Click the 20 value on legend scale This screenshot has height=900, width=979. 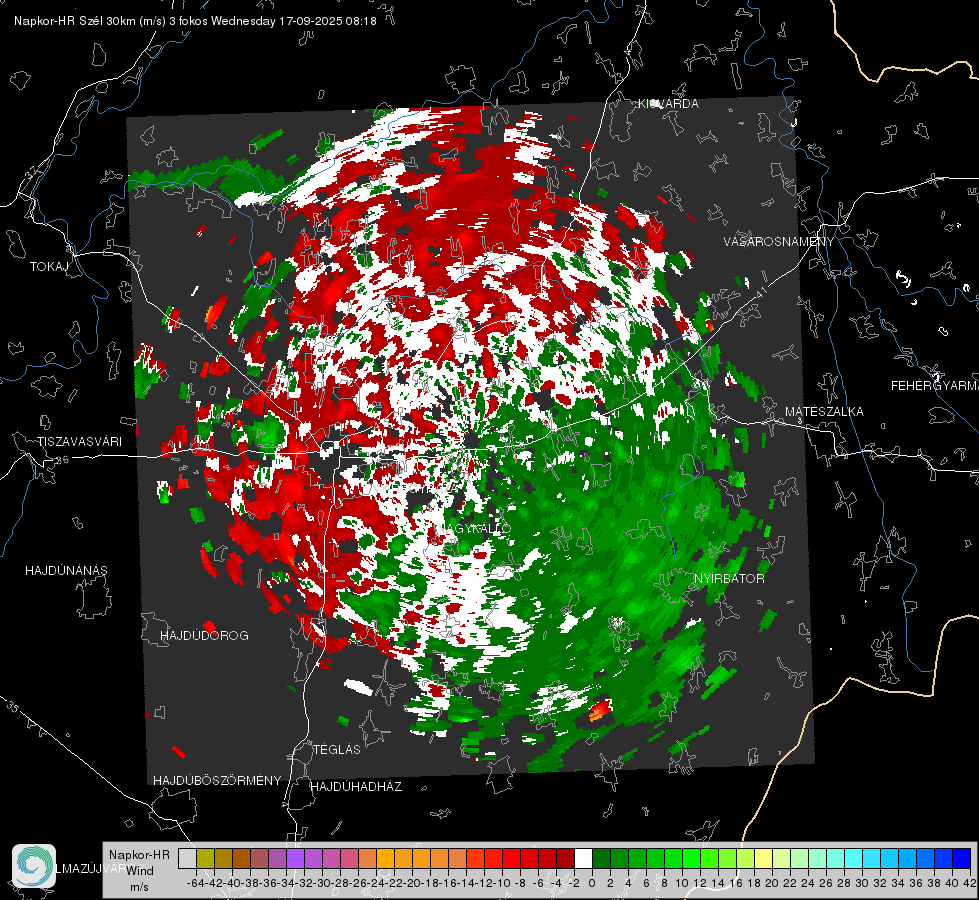[772, 883]
